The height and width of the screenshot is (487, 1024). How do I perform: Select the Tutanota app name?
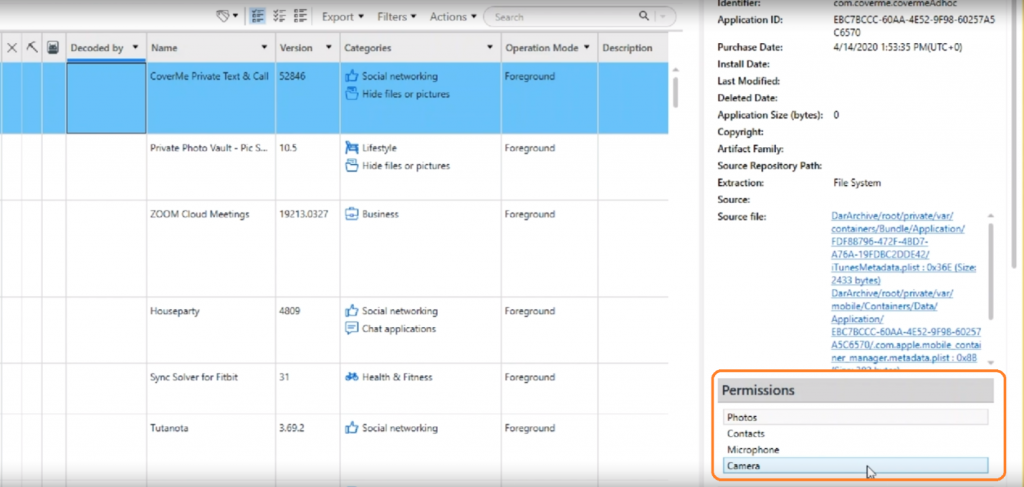click(168, 429)
